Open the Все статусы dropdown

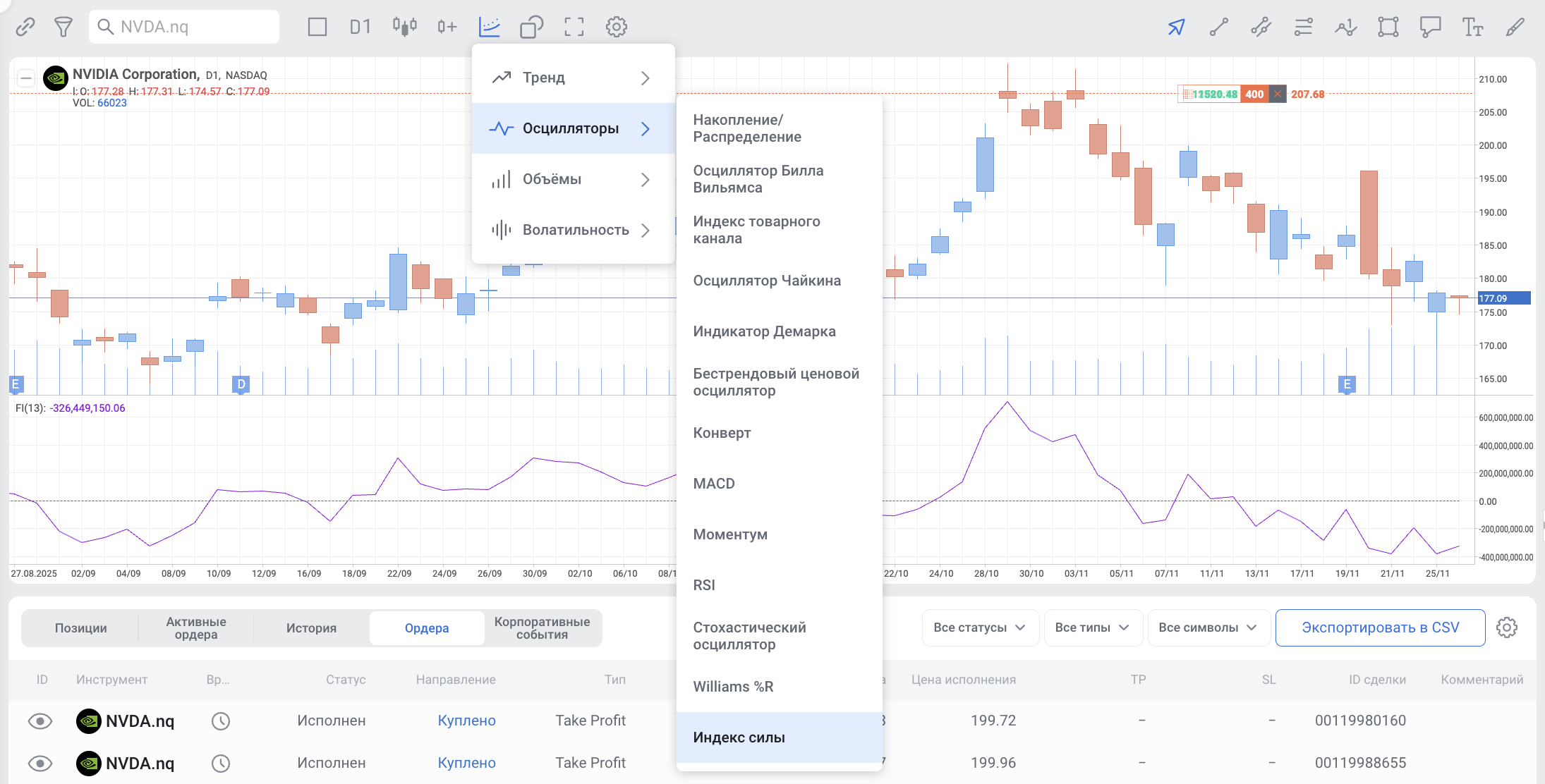(x=979, y=627)
